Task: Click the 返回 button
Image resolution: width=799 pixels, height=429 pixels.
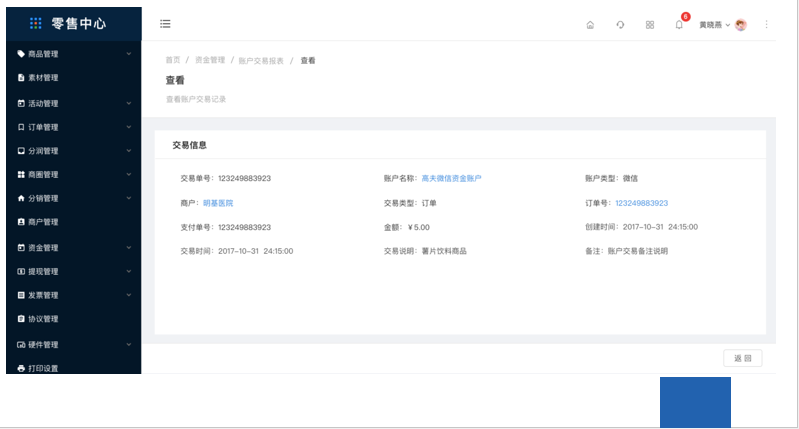Action: point(742,358)
